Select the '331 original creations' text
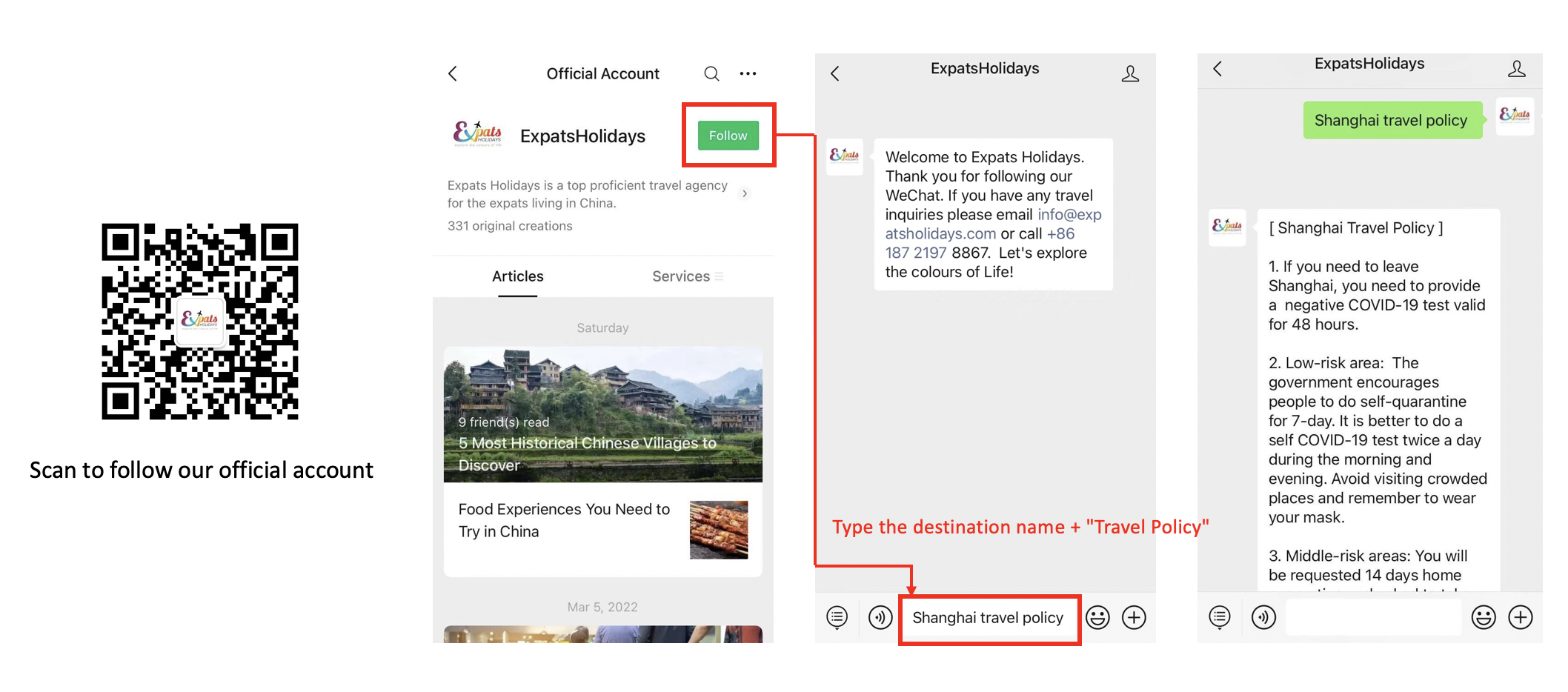 pos(510,226)
